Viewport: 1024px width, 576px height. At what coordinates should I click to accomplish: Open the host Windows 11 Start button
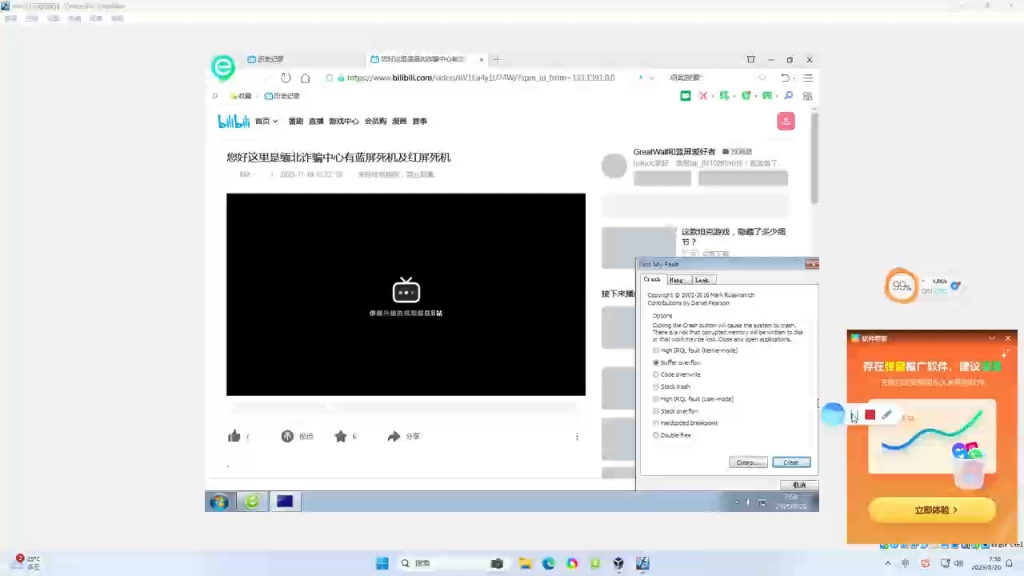[382, 563]
